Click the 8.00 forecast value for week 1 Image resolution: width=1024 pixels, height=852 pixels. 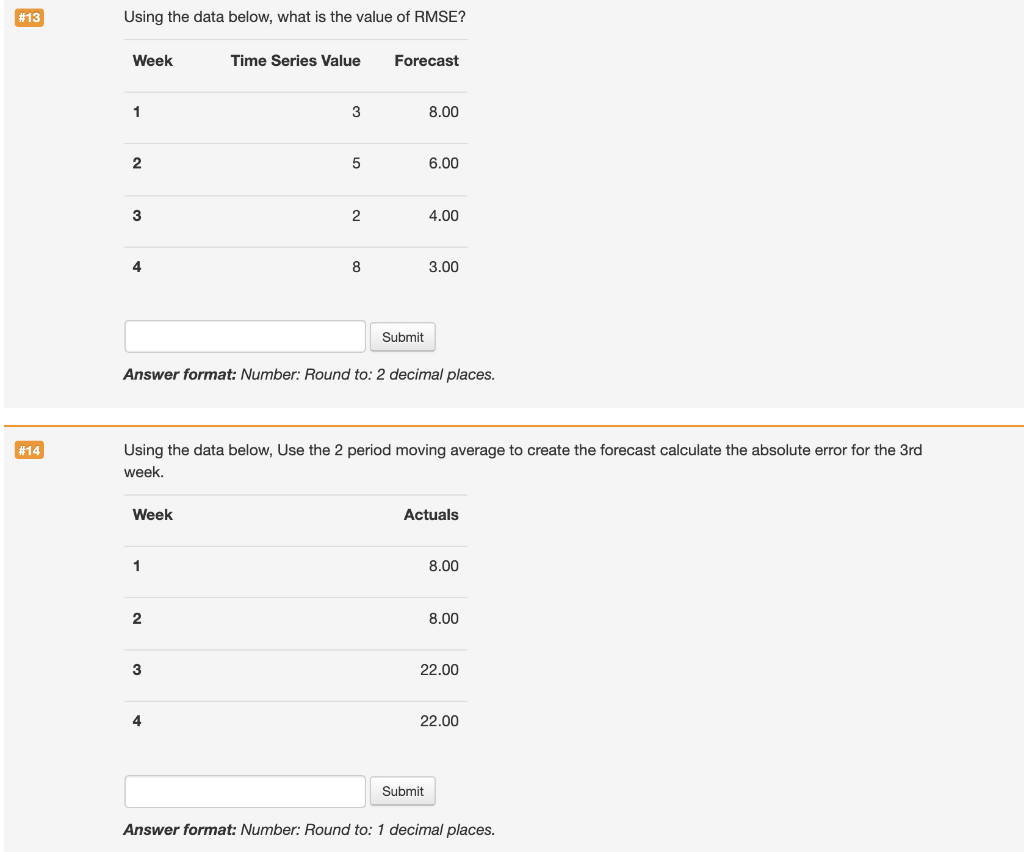443,111
